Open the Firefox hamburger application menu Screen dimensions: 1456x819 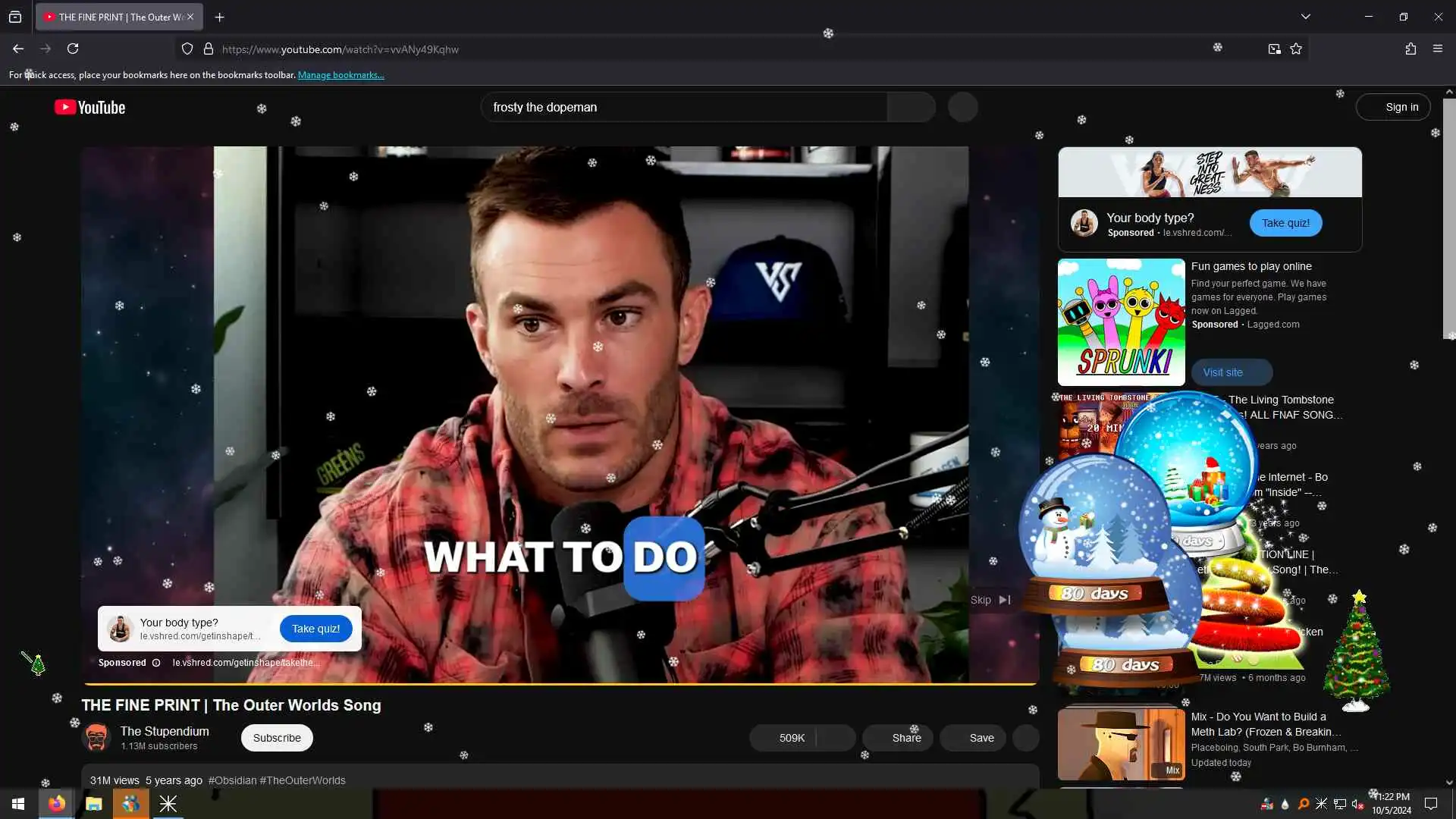tap(1438, 49)
